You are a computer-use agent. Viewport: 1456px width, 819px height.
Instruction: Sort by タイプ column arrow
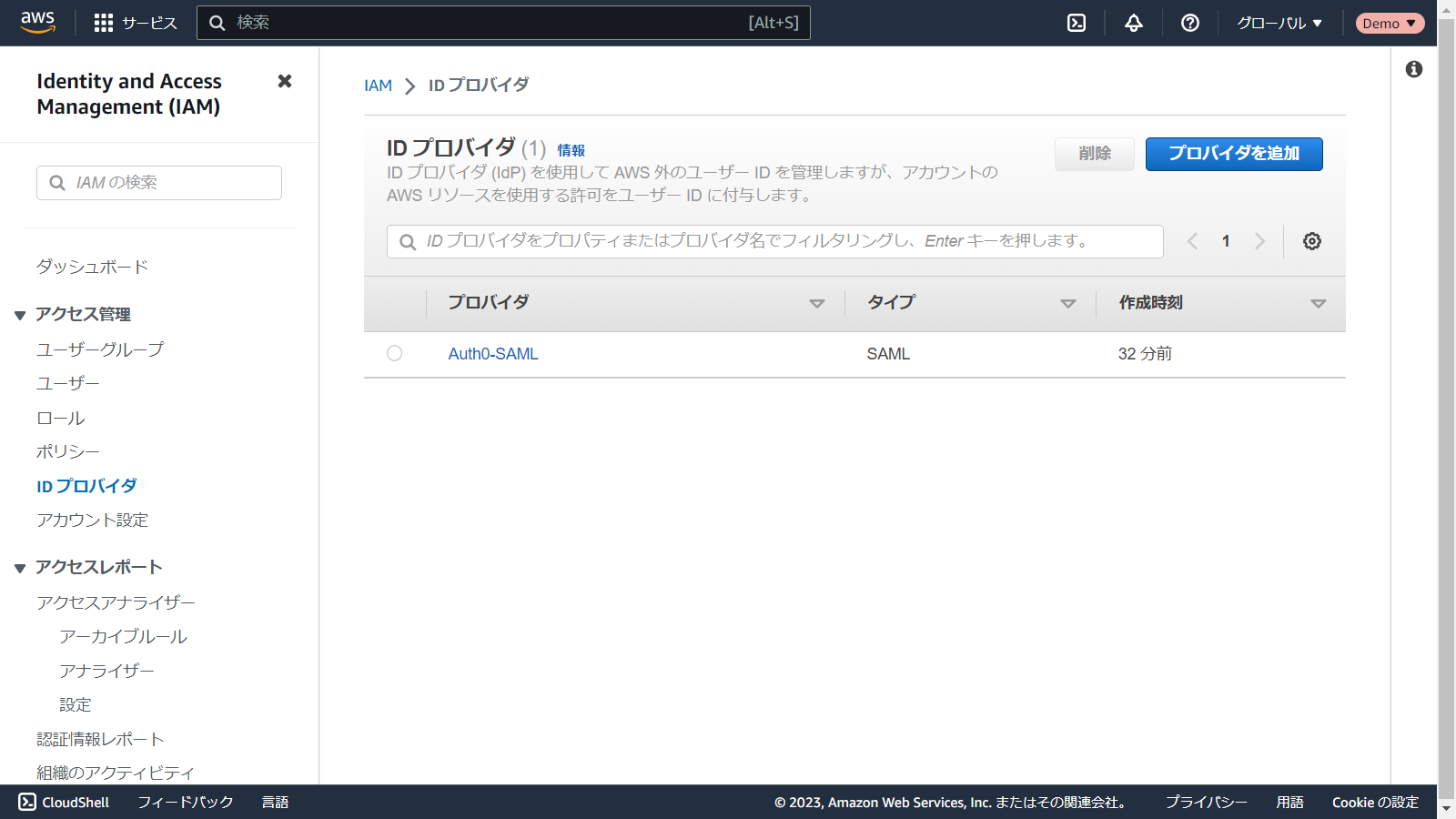[x=1067, y=303]
